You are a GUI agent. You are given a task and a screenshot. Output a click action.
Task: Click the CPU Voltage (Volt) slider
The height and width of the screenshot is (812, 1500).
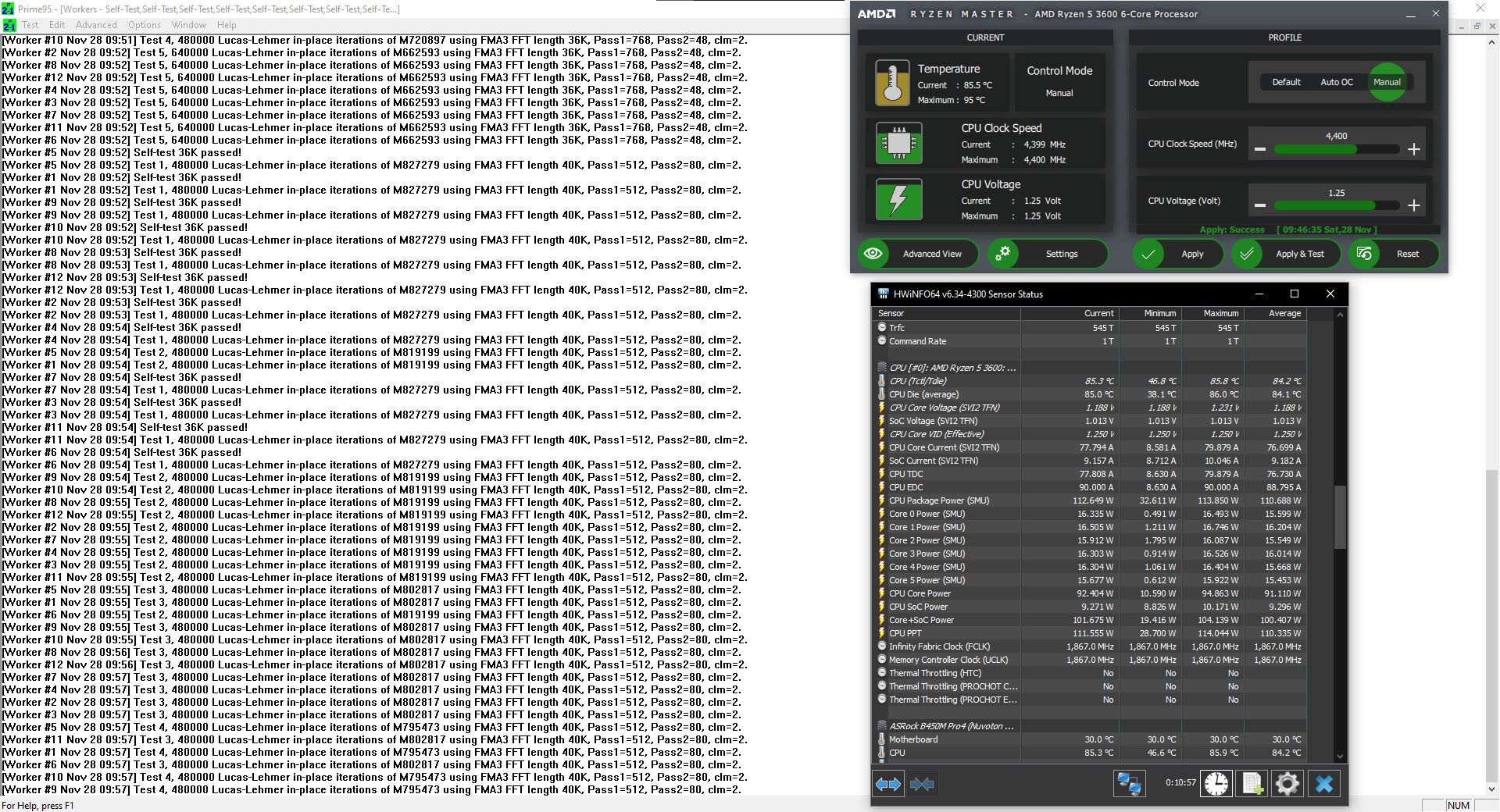pos(1336,205)
